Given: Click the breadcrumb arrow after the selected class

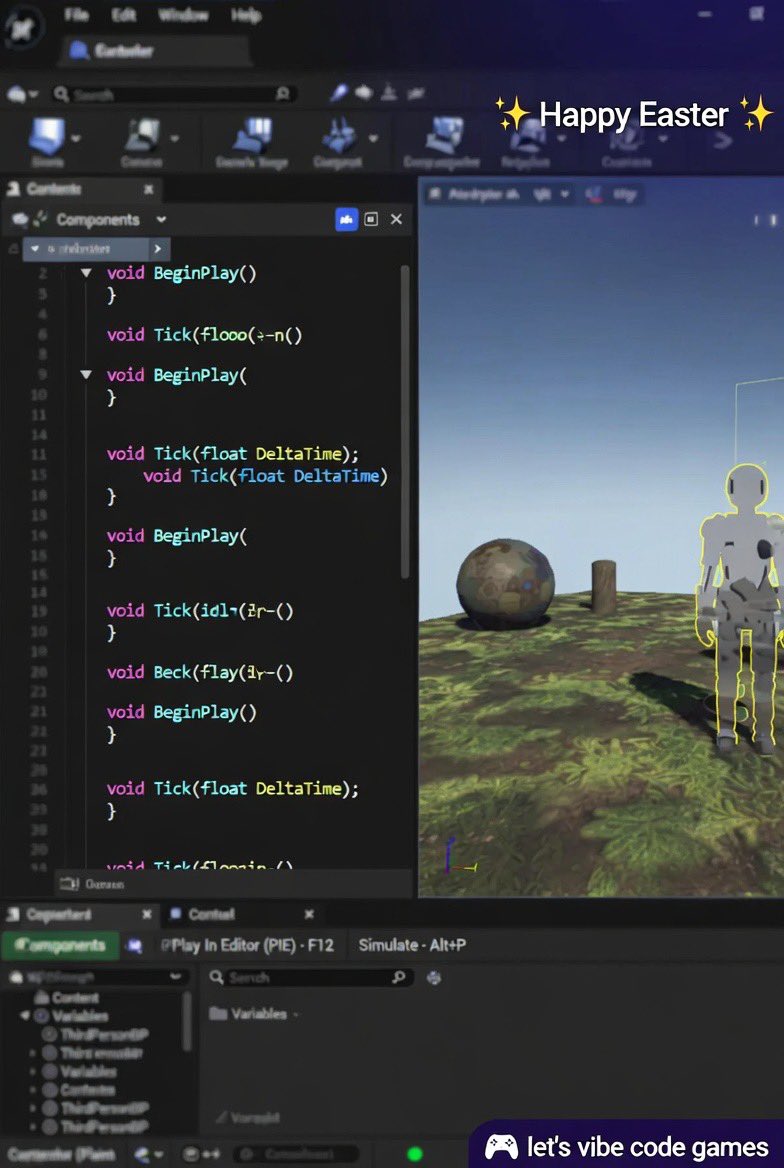Looking at the screenshot, I should click(157, 249).
